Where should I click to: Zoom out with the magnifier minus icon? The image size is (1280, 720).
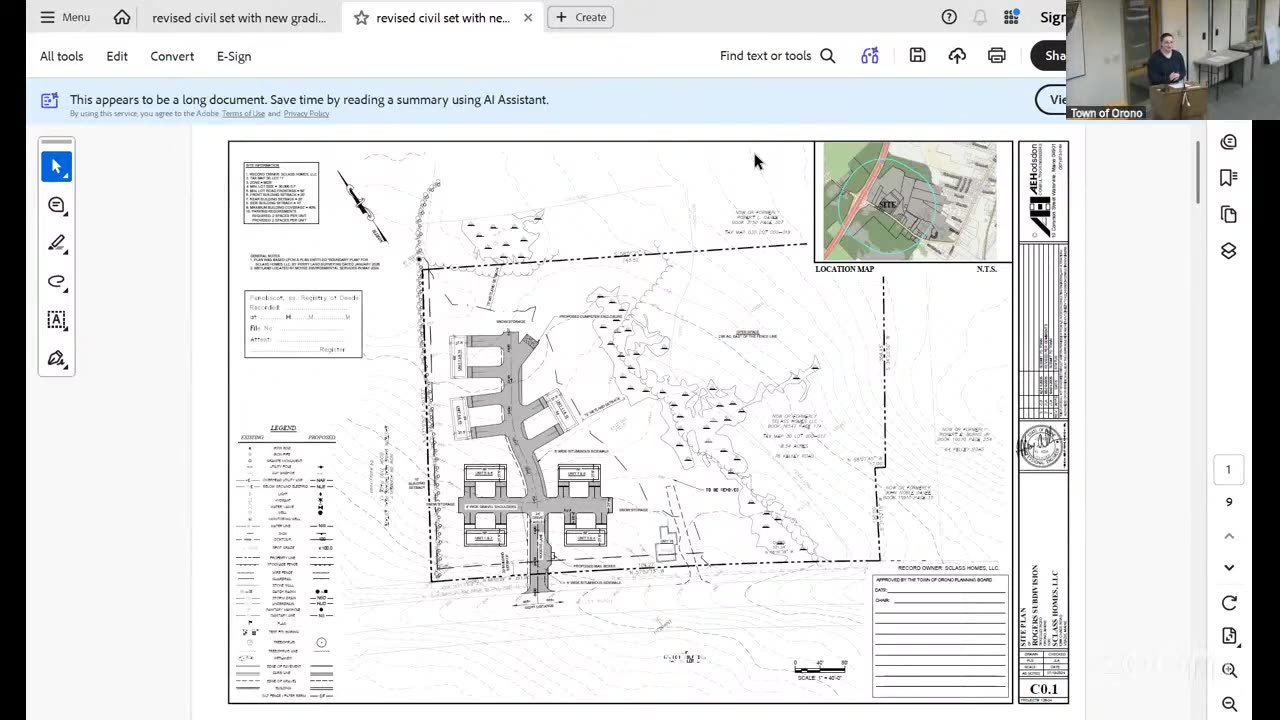[1229, 704]
